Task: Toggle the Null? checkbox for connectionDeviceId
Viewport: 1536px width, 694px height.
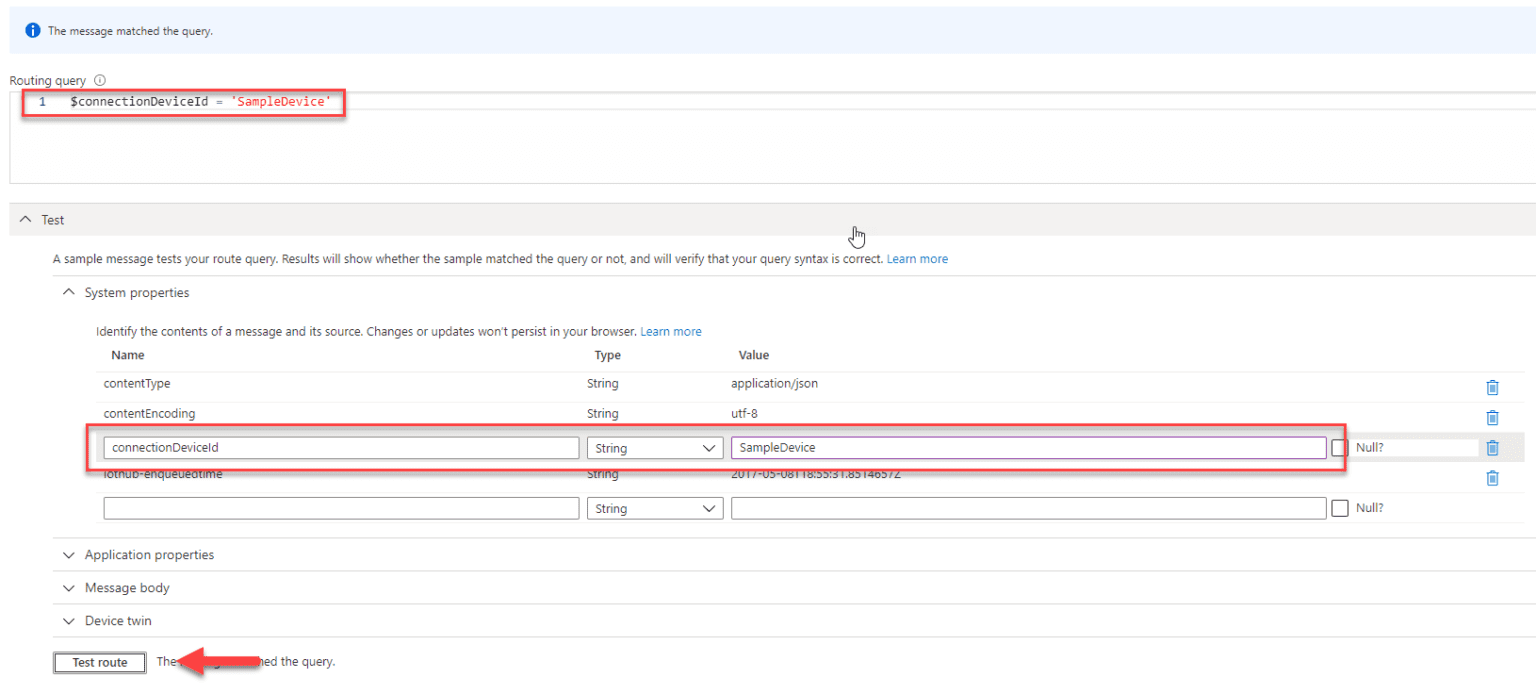Action: click(1340, 447)
